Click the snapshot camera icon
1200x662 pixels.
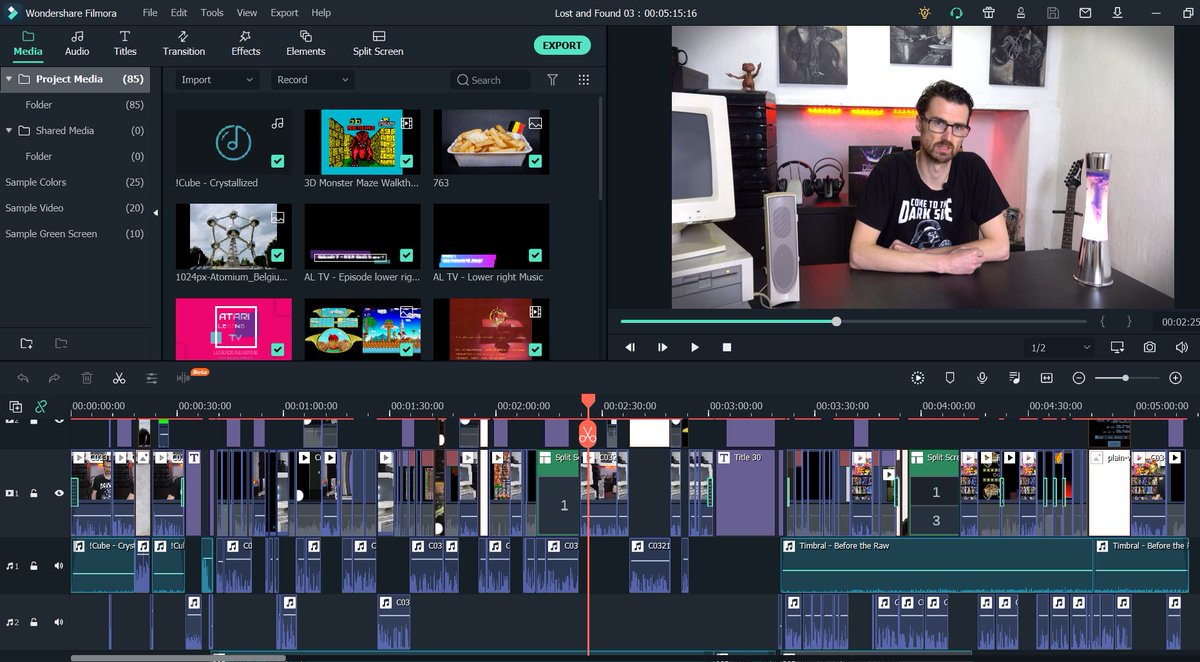1150,347
